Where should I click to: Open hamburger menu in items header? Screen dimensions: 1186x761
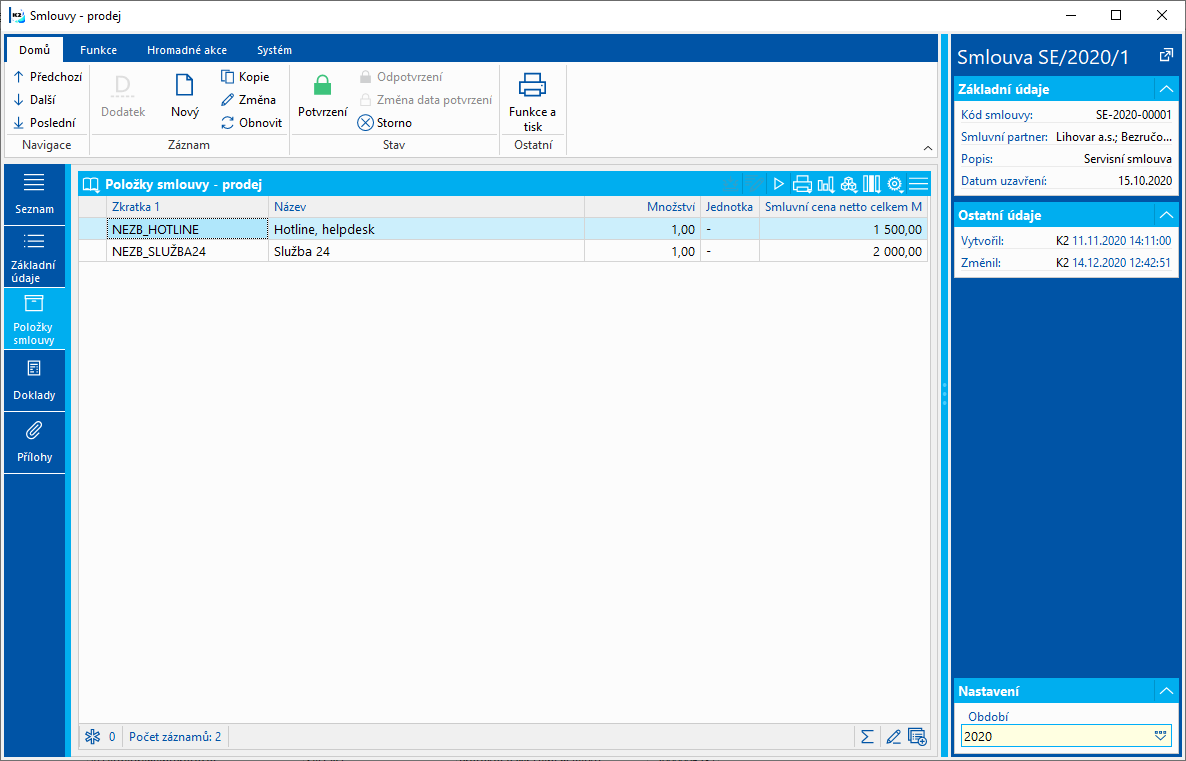point(918,184)
